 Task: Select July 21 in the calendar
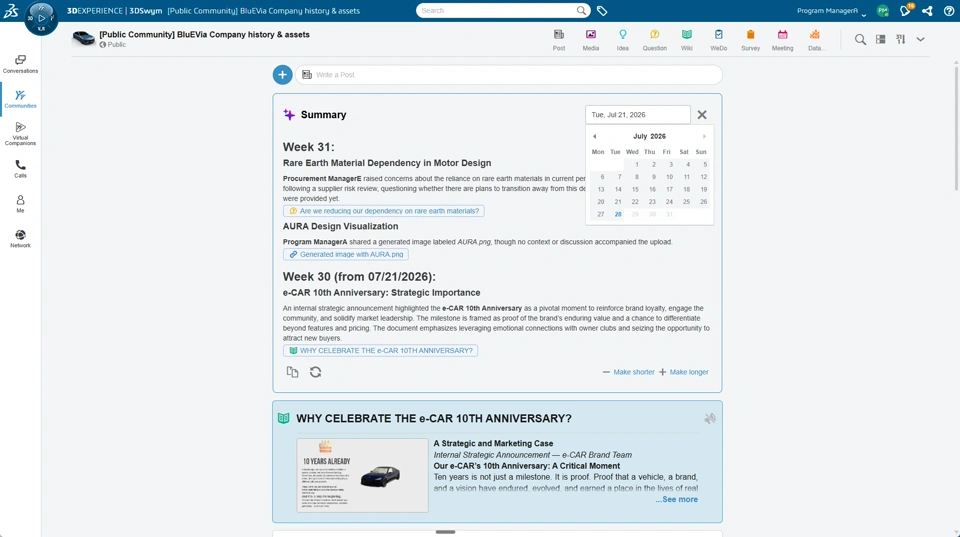click(x=618, y=201)
